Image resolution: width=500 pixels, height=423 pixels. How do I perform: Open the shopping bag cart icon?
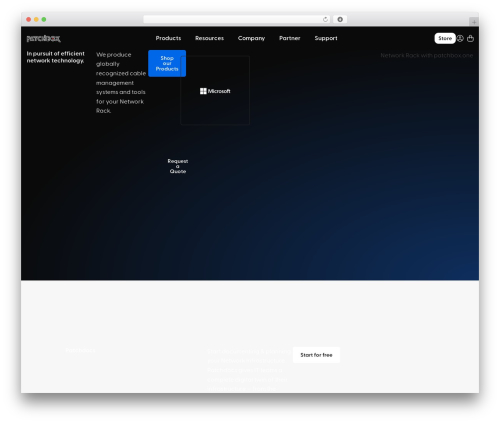pos(470,38)
